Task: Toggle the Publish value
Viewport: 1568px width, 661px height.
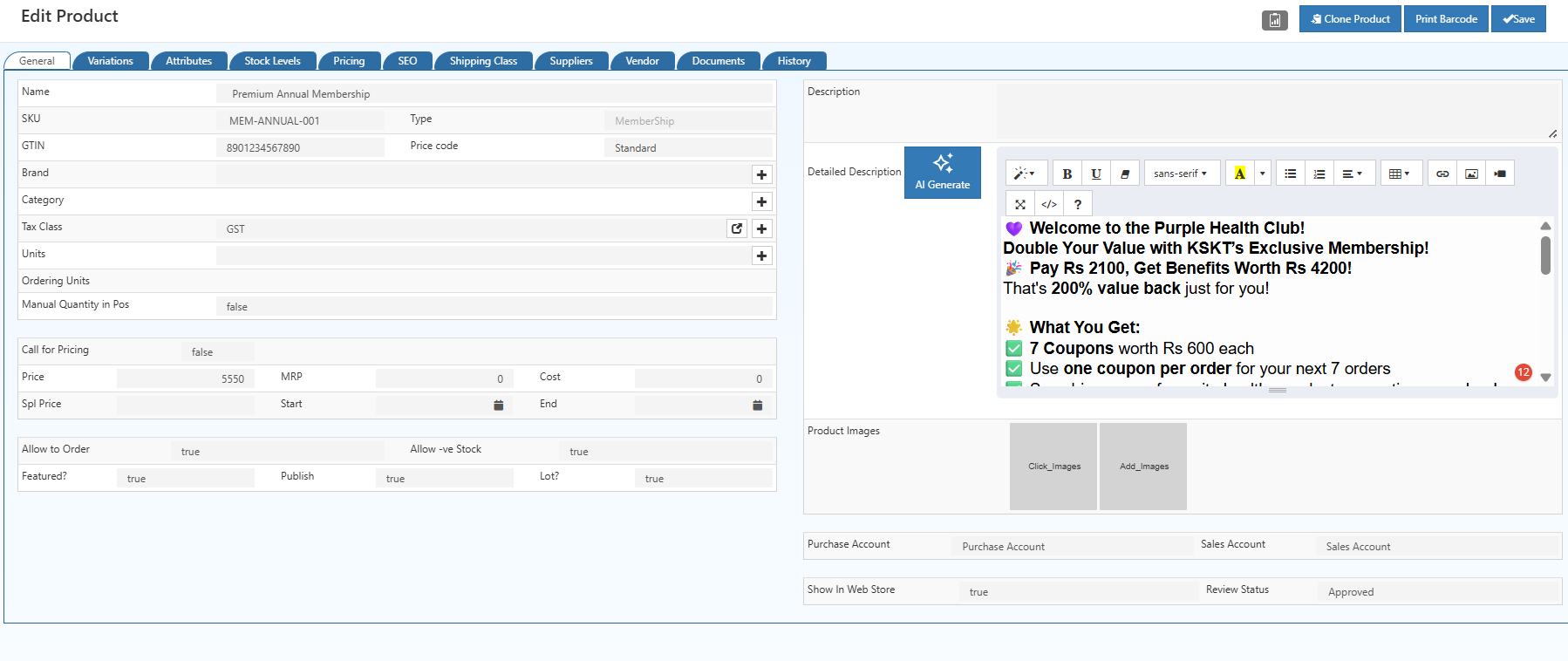Action: pos(445,478)
